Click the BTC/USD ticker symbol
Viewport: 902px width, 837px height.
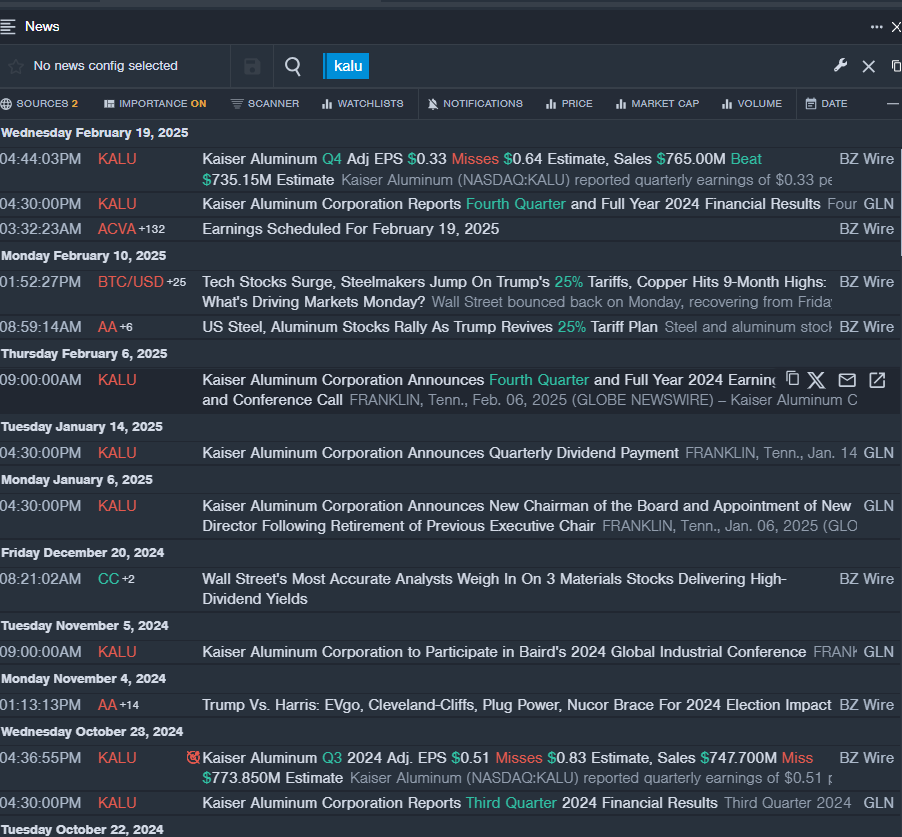coord(130,282)
